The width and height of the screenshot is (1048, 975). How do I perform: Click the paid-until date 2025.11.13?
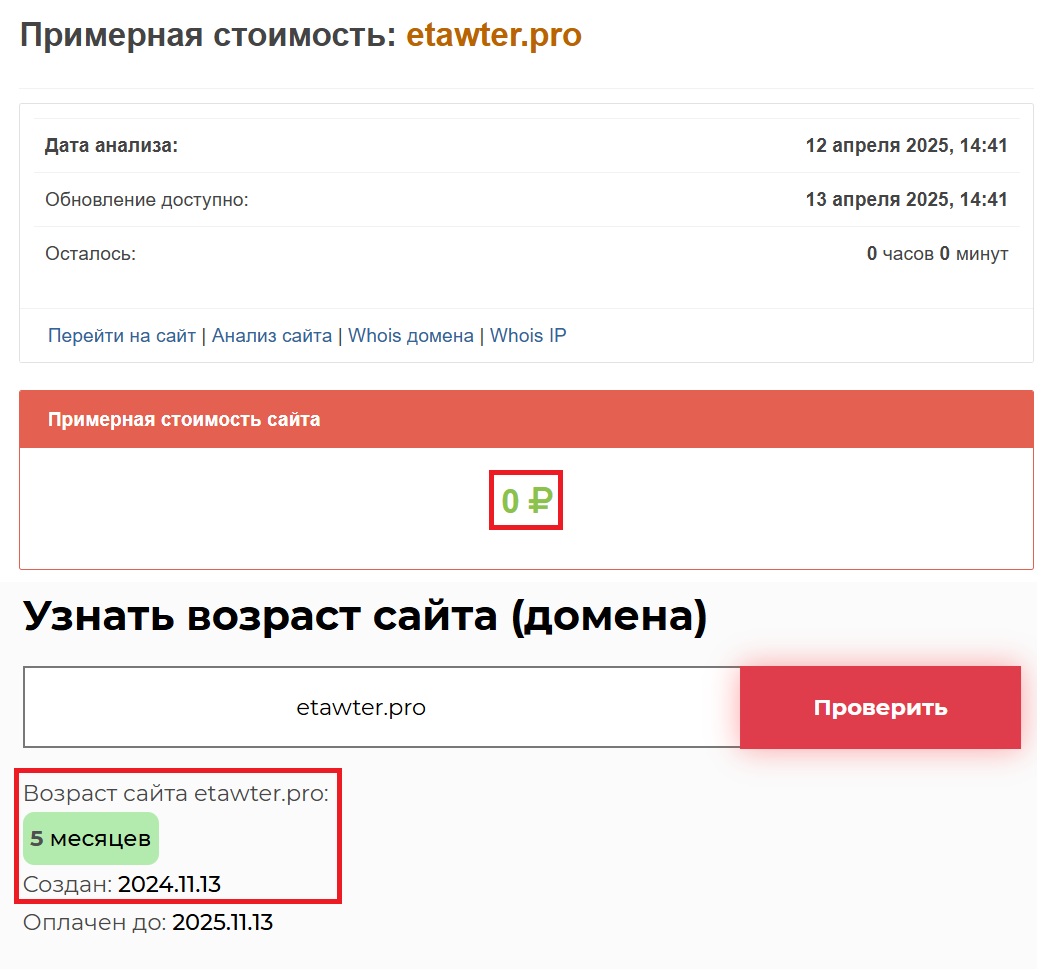click(x=222, y=922)
